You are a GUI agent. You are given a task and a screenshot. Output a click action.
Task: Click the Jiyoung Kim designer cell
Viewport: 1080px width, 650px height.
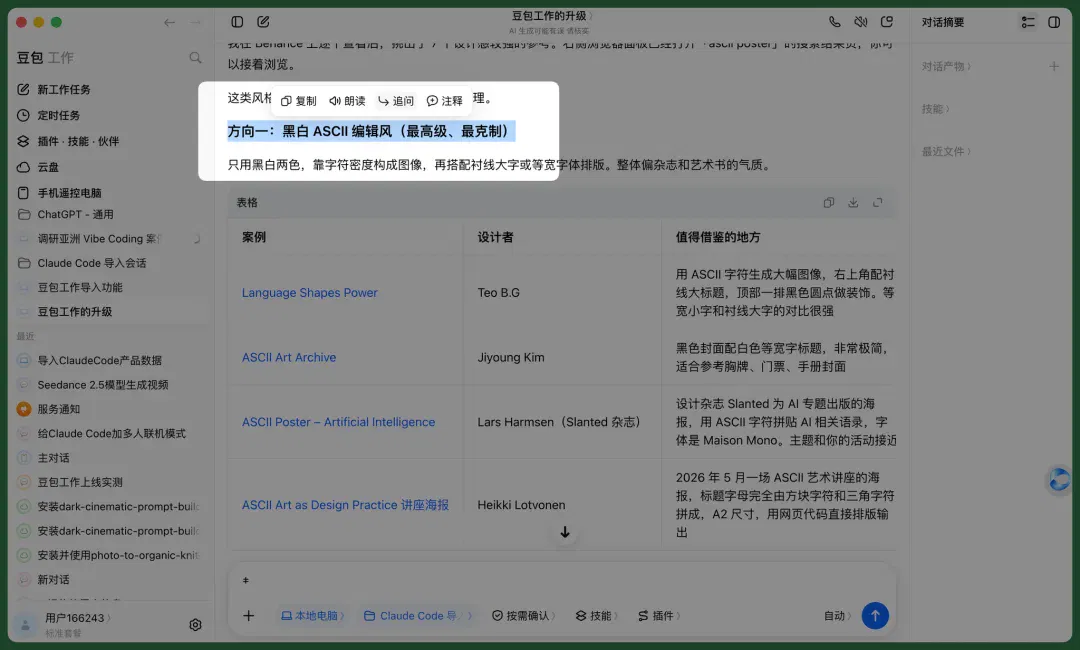(x=510, y=357)
